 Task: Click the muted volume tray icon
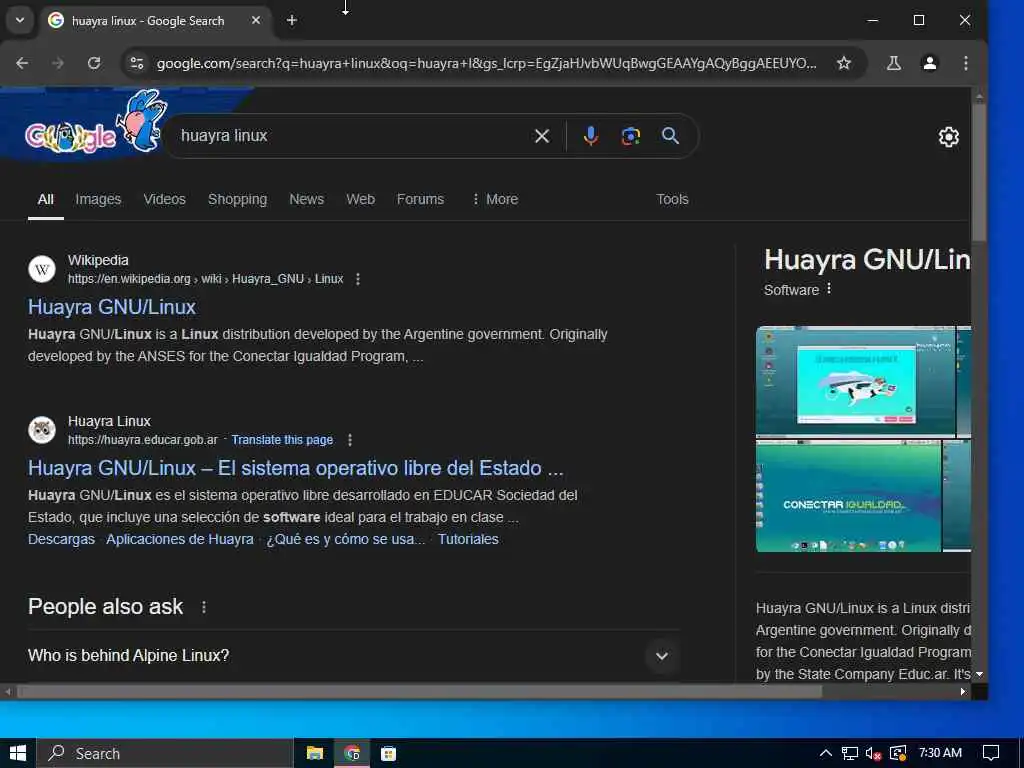(x=873, y=753)
